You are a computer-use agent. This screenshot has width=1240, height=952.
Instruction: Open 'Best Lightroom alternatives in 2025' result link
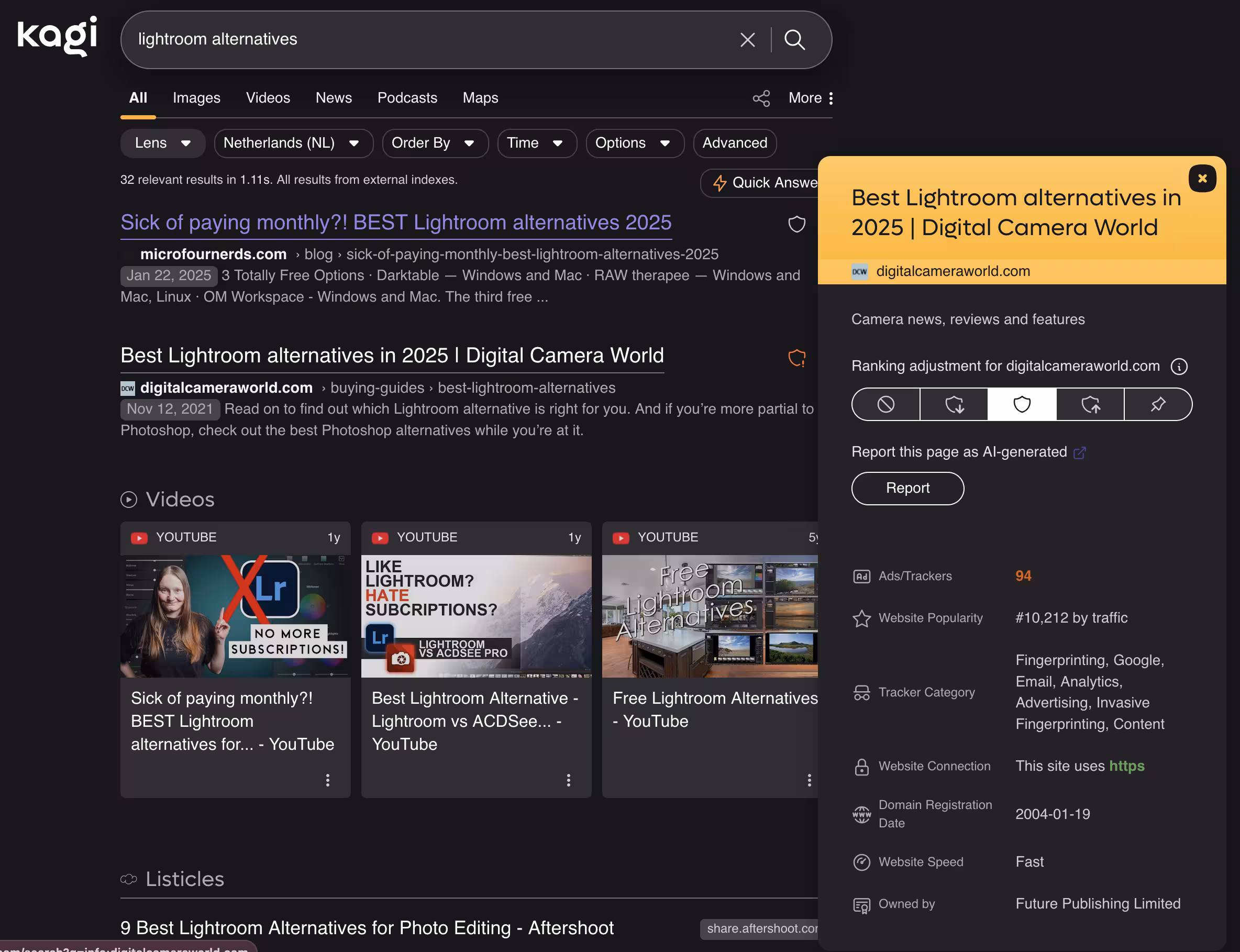392,357
